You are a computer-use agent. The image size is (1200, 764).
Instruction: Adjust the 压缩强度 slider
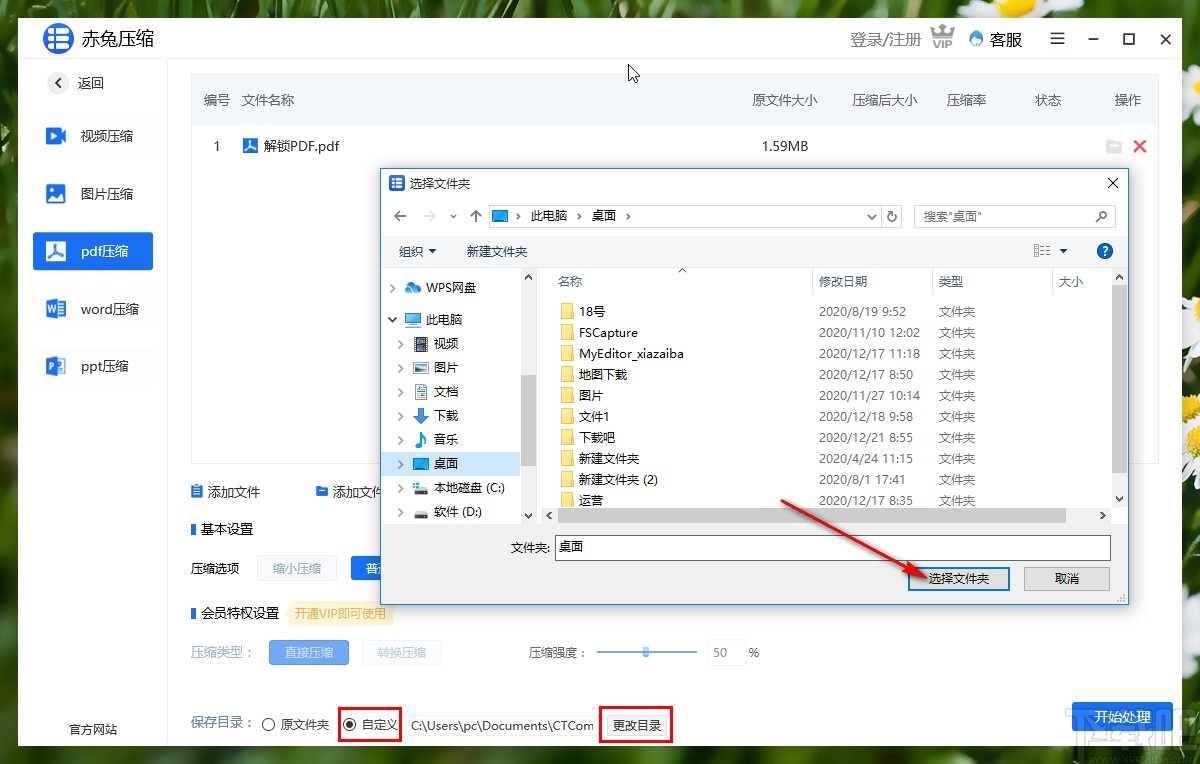(646, 652)
